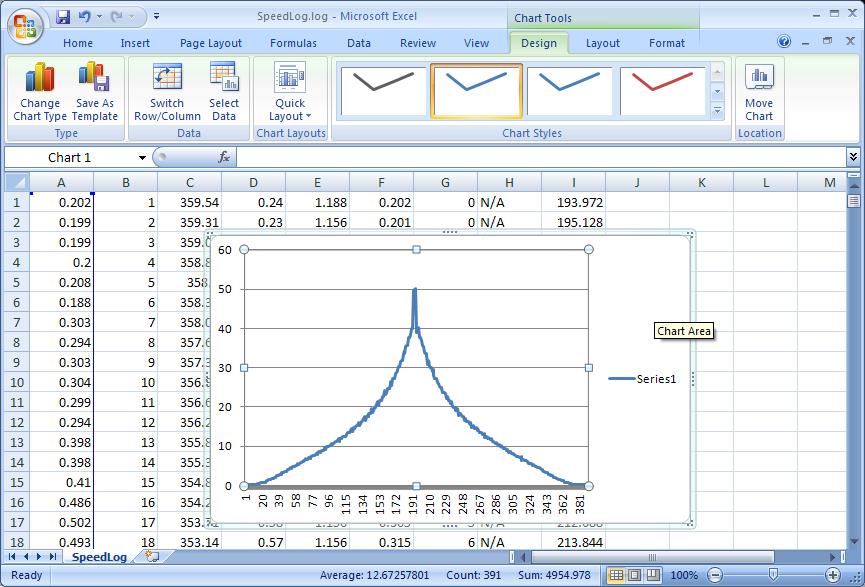Click the chart's top-middle plot area handle
The image size is (865, 587).
tap(417, 250)
